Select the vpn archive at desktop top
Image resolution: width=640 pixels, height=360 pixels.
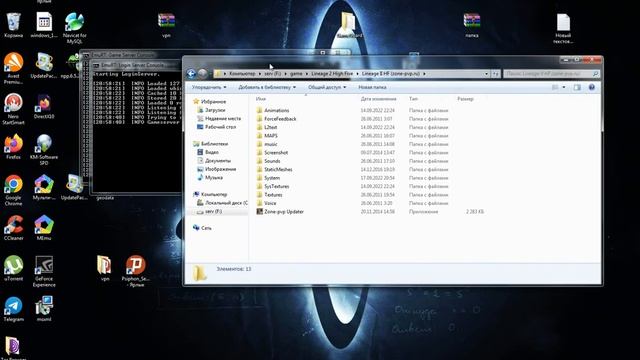coord(166,25)
